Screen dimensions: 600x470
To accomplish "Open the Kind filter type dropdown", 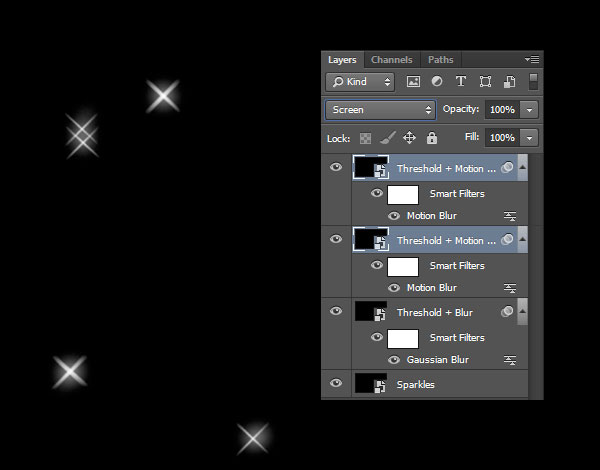I will 360,82.
